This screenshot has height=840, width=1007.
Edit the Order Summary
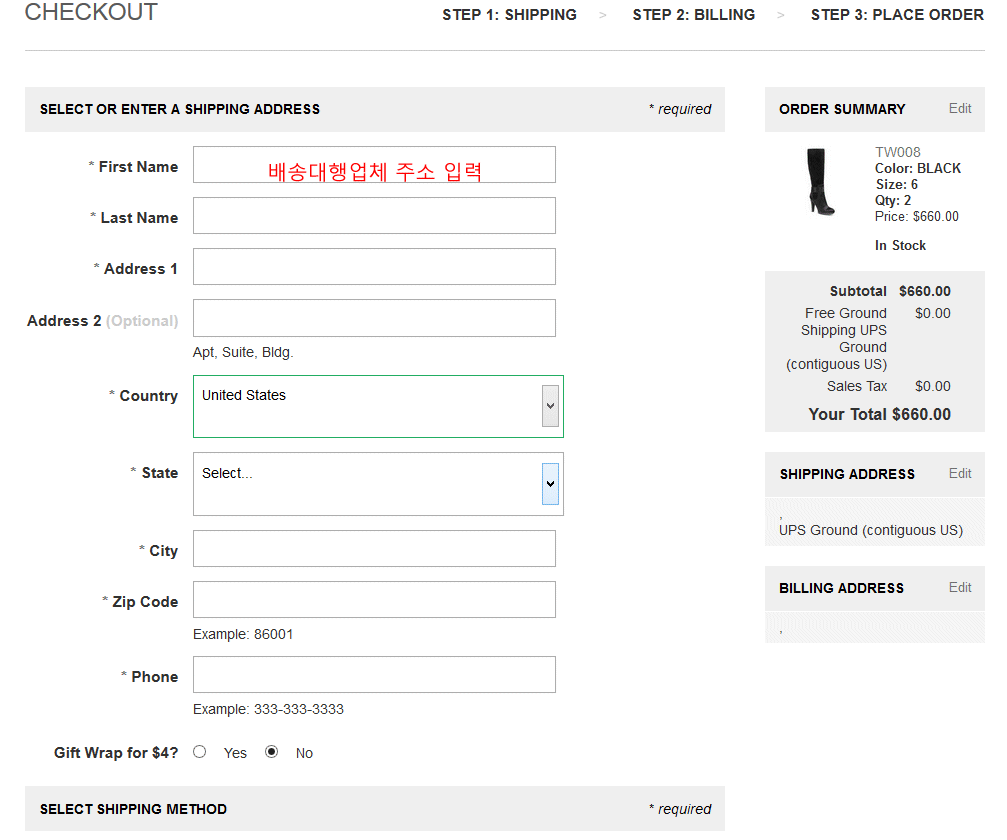point(959,108)
